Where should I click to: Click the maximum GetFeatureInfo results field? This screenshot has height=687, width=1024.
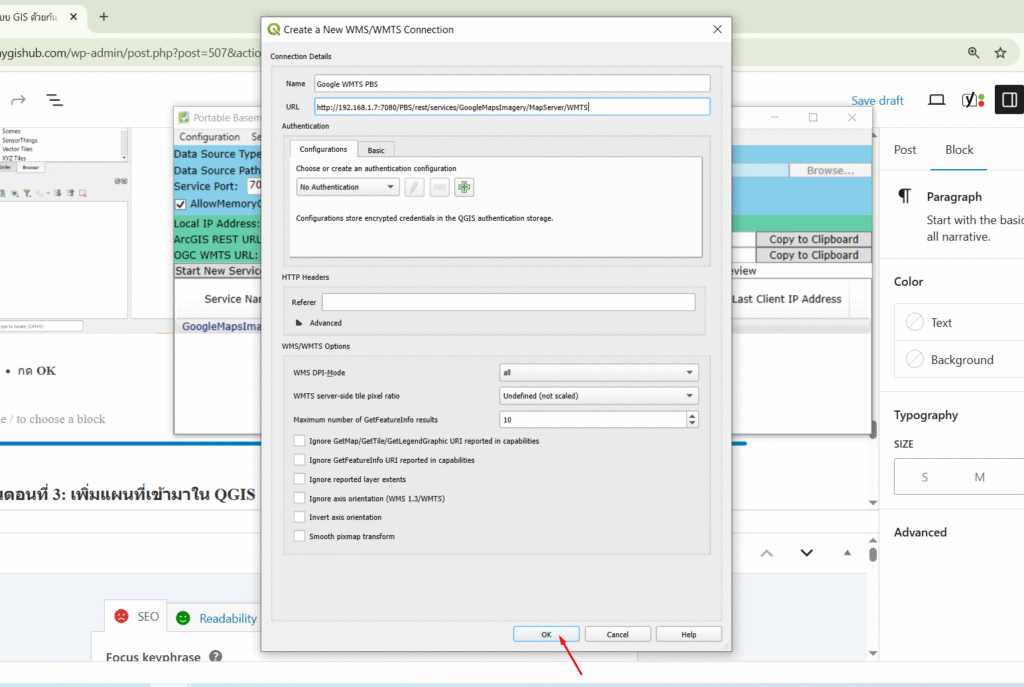[593, 419]
